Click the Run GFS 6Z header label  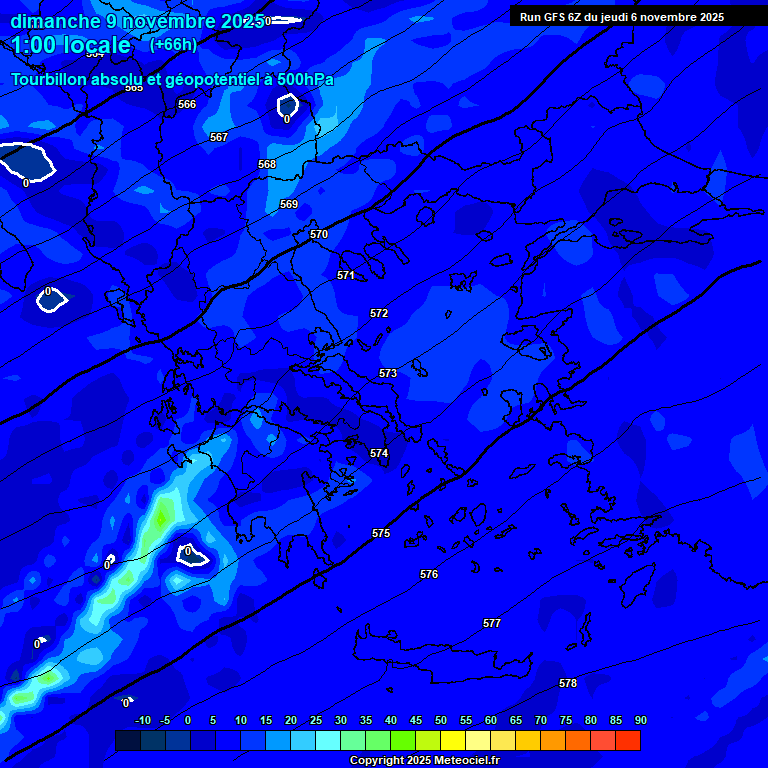coord(621,17)
